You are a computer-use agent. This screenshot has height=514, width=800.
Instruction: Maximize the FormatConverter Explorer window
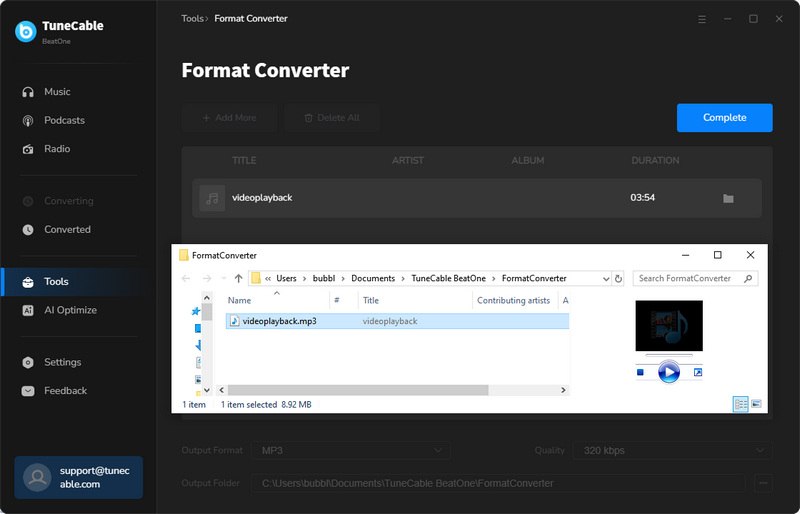717,255
